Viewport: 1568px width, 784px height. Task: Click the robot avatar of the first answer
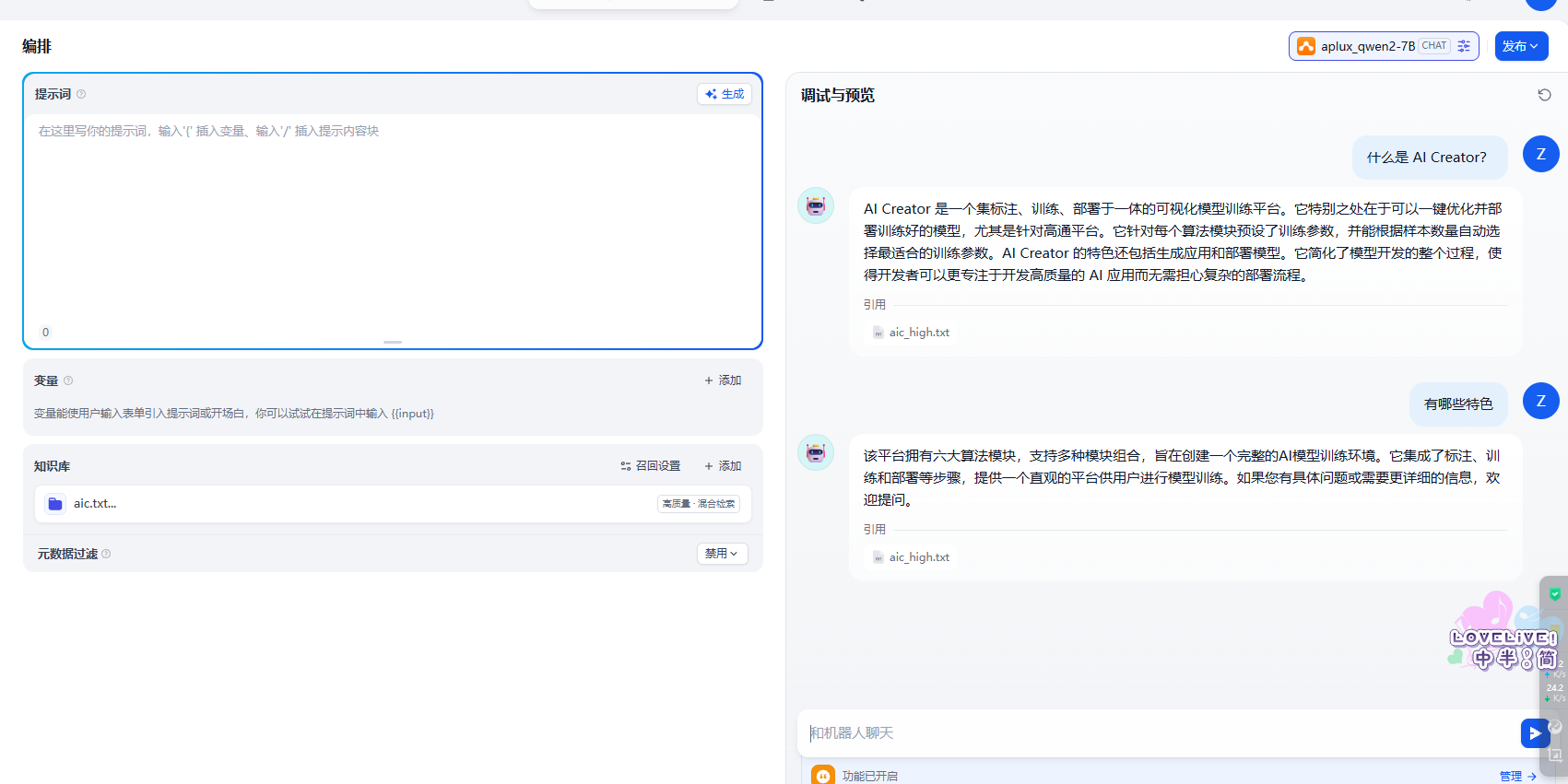pos(816,205)
